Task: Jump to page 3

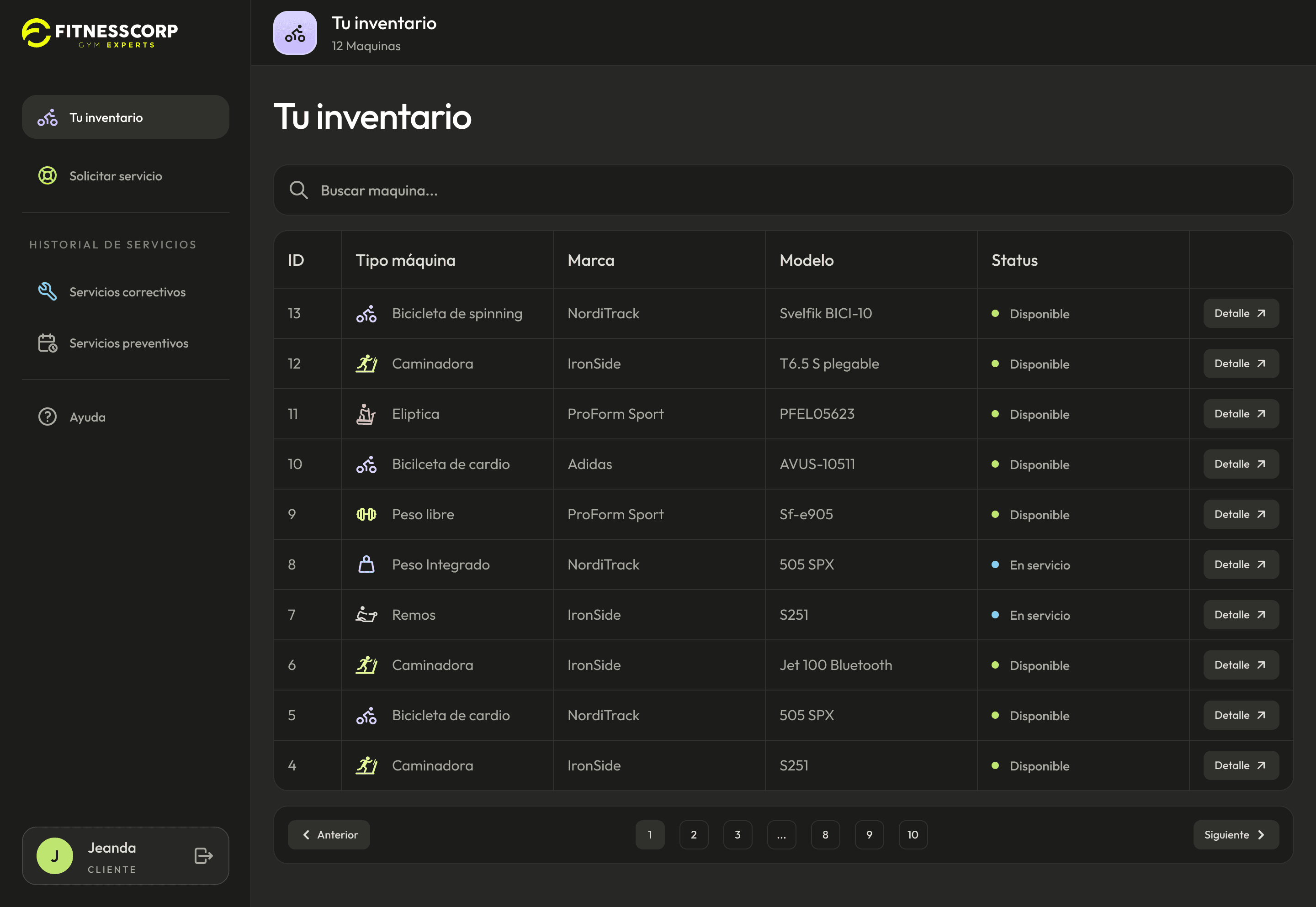Action: [x=738, y=835]
